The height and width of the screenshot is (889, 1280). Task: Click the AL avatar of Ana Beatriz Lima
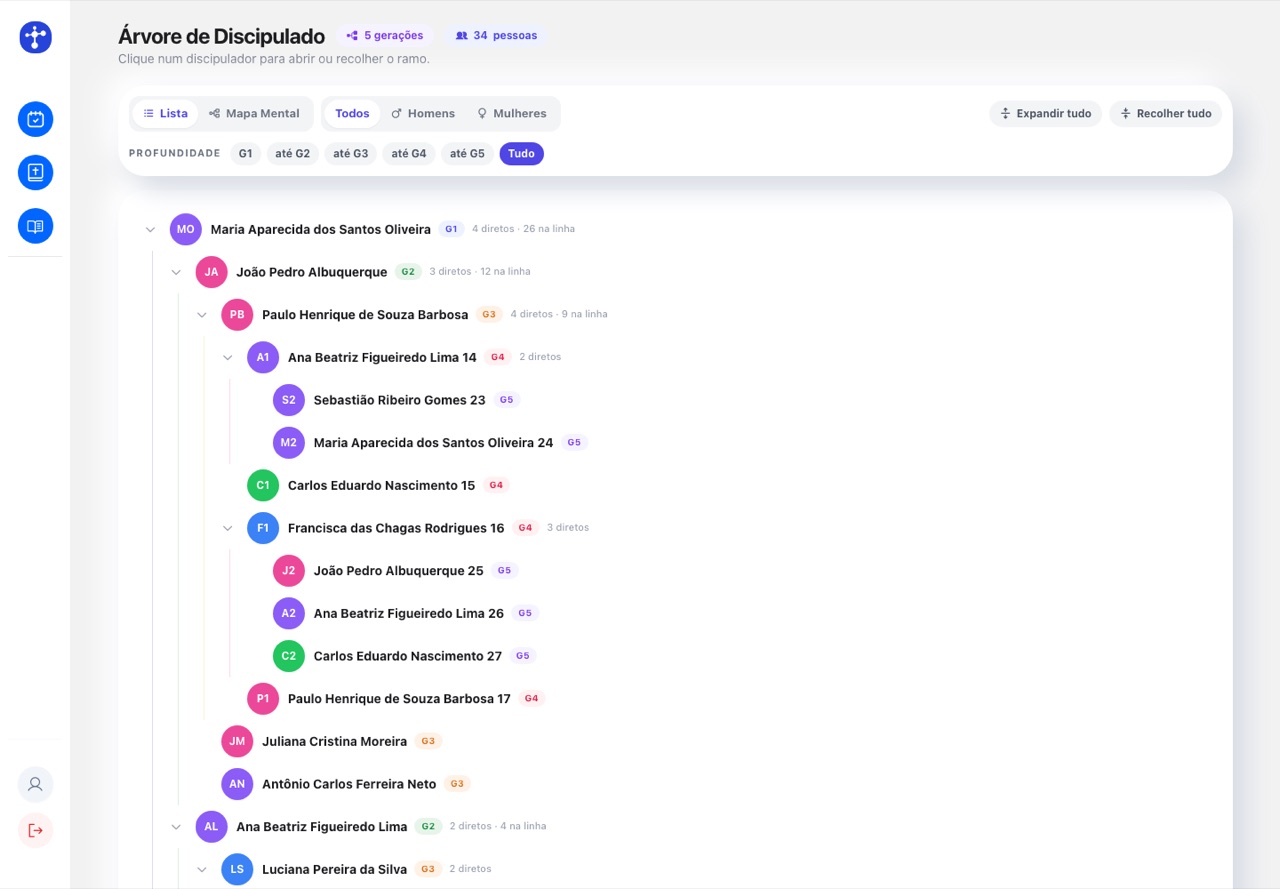[x=211, y=826]
